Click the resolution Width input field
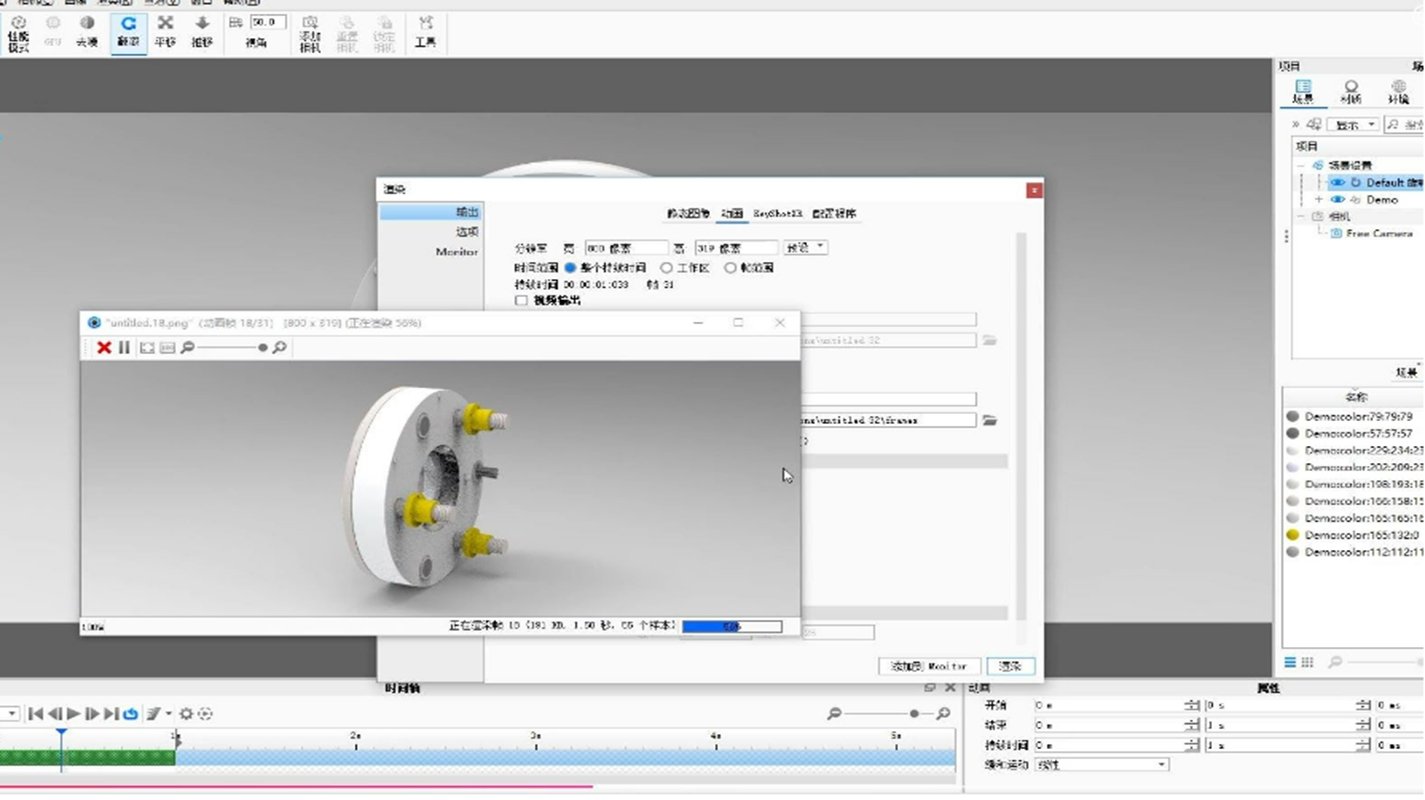Image resolution: width=1425 pixels, height=800 pixels. (x=627, y=247)
